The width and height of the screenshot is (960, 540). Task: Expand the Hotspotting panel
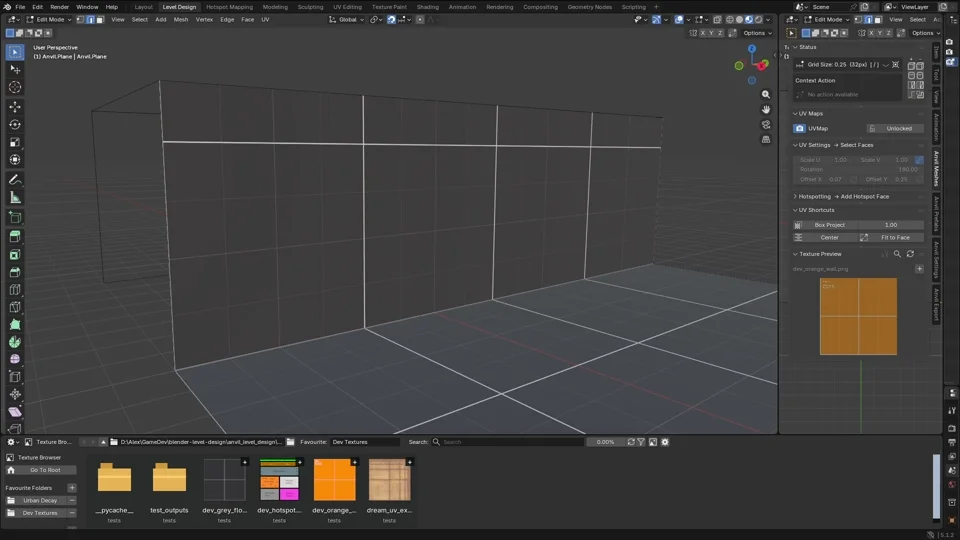tap(795, 197)
